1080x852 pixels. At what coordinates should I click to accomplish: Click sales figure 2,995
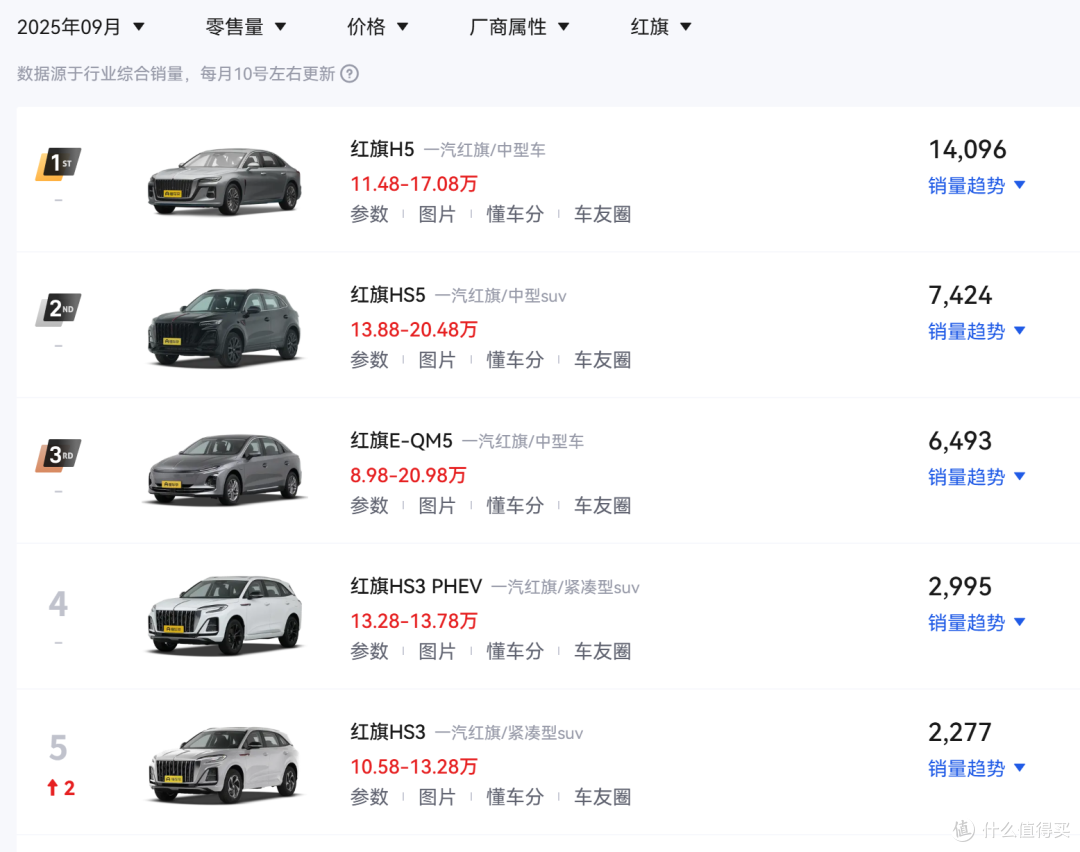[960, 587]
